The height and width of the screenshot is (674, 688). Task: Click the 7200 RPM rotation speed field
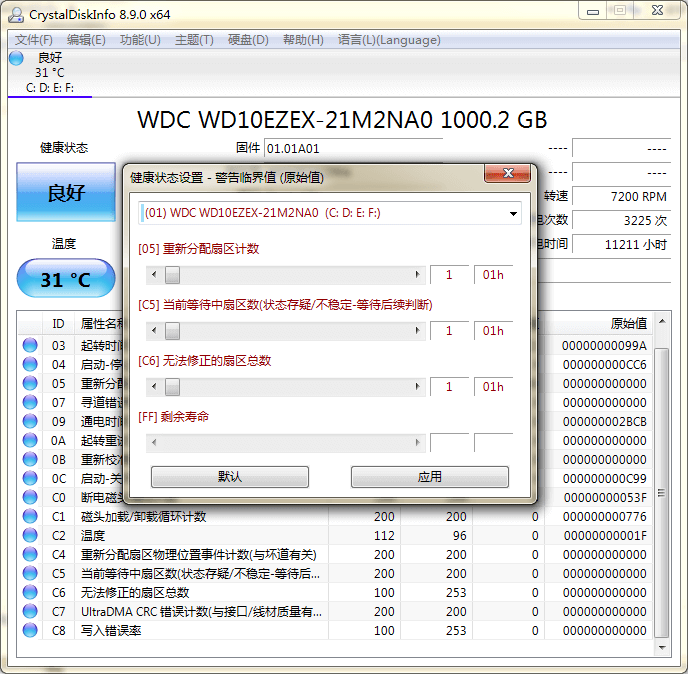621,196
